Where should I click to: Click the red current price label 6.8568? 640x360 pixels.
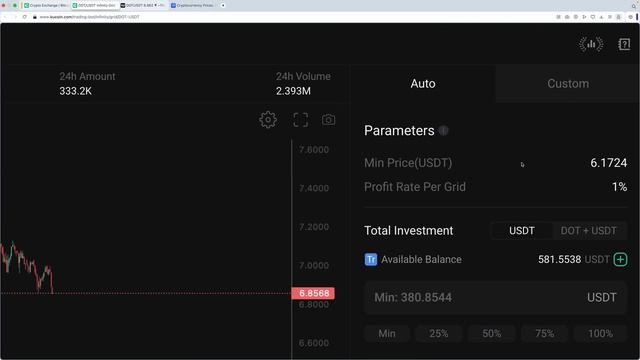tap(313, 293)
